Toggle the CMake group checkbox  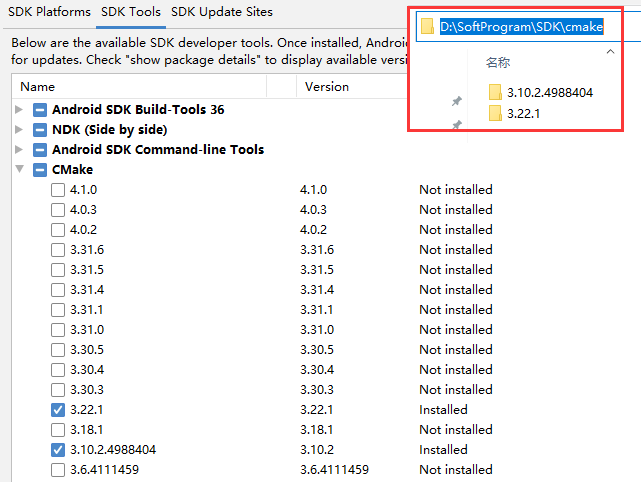click(40, 170)
